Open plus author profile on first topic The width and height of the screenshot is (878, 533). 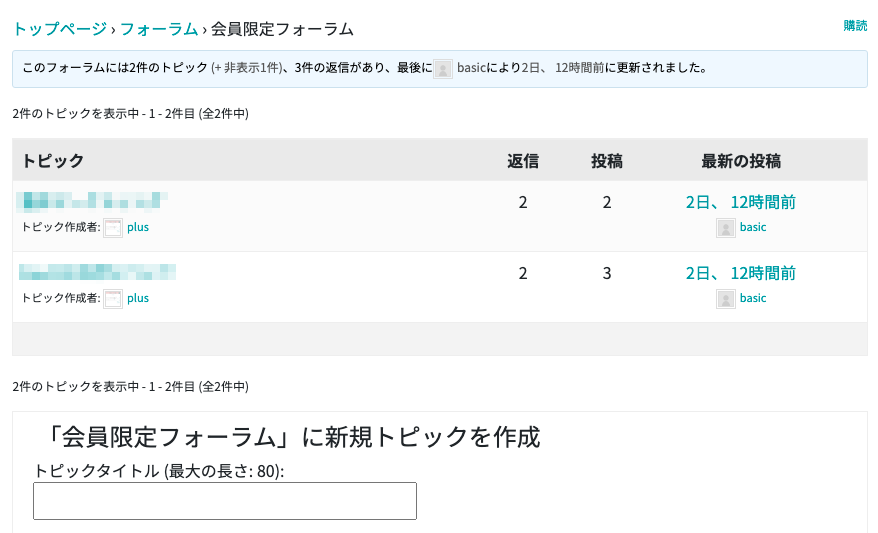pos(138,227)
